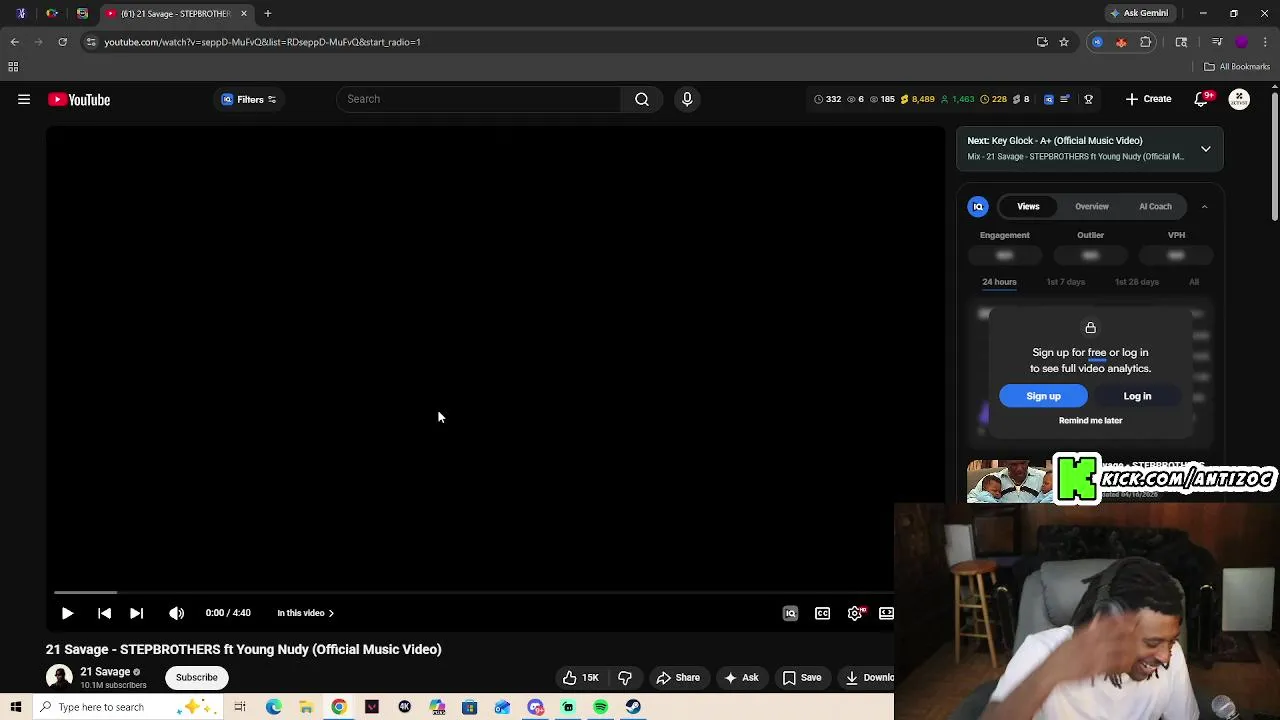Image resolution: width=1280 pixels, height=720 pixels.
Task: Skip to next video button
Action: pos(136,613)
